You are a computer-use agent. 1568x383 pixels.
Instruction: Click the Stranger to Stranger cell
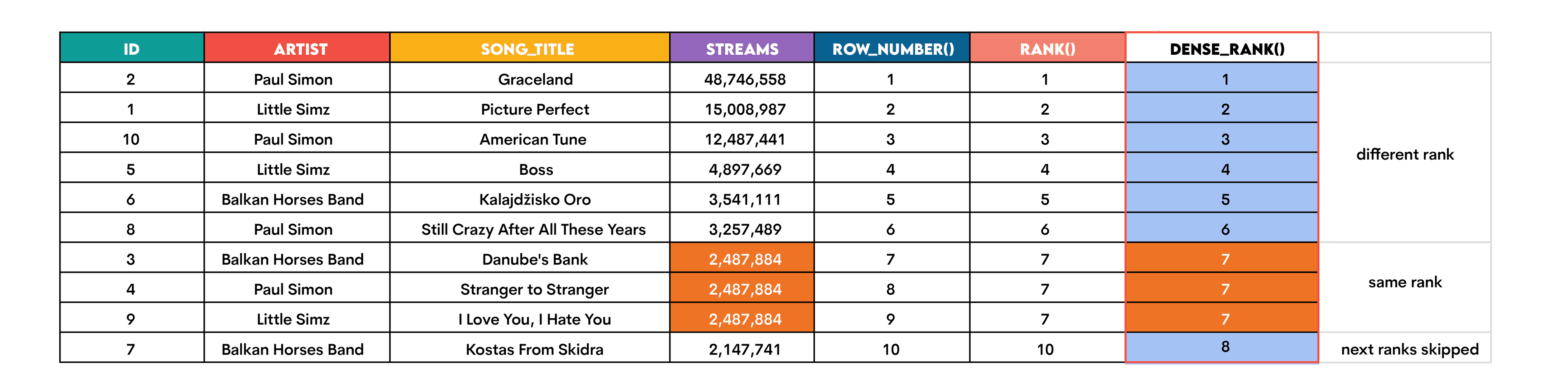point(534,289)
